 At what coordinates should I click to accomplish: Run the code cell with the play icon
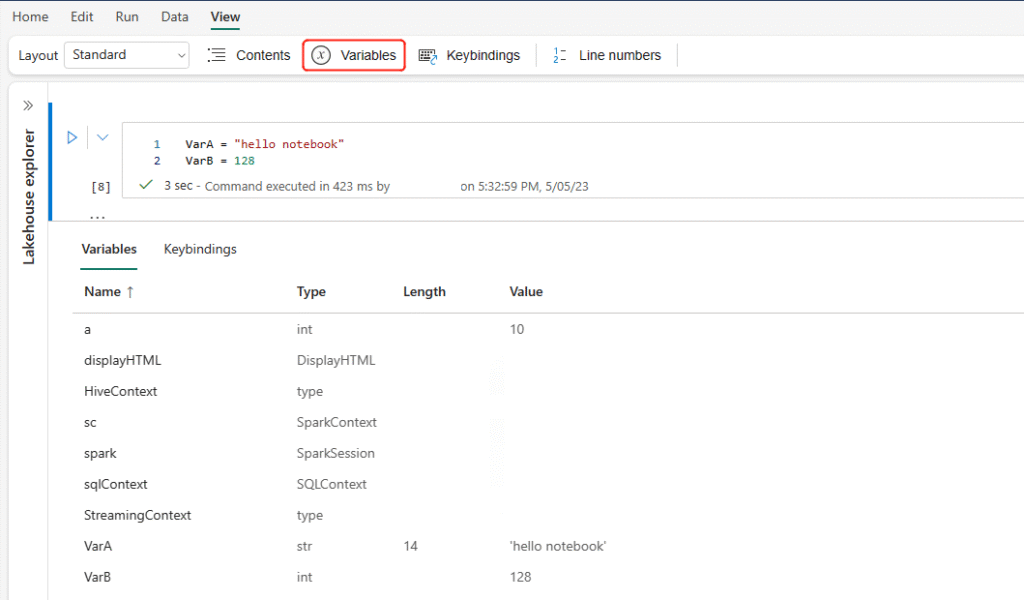pos(72,137)
